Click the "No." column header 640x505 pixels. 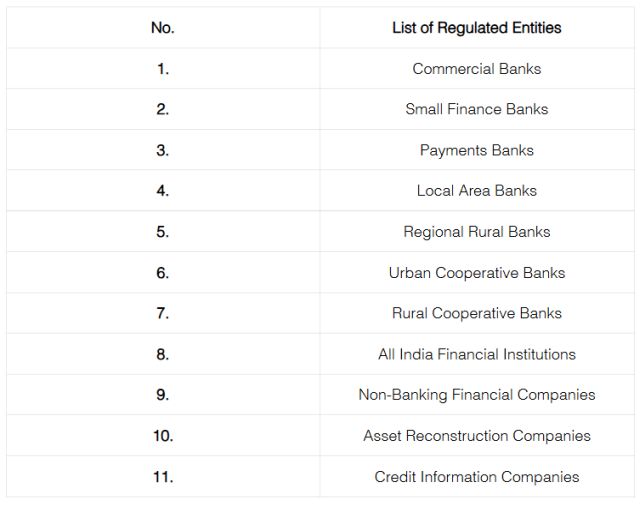(x=162, y=28)
